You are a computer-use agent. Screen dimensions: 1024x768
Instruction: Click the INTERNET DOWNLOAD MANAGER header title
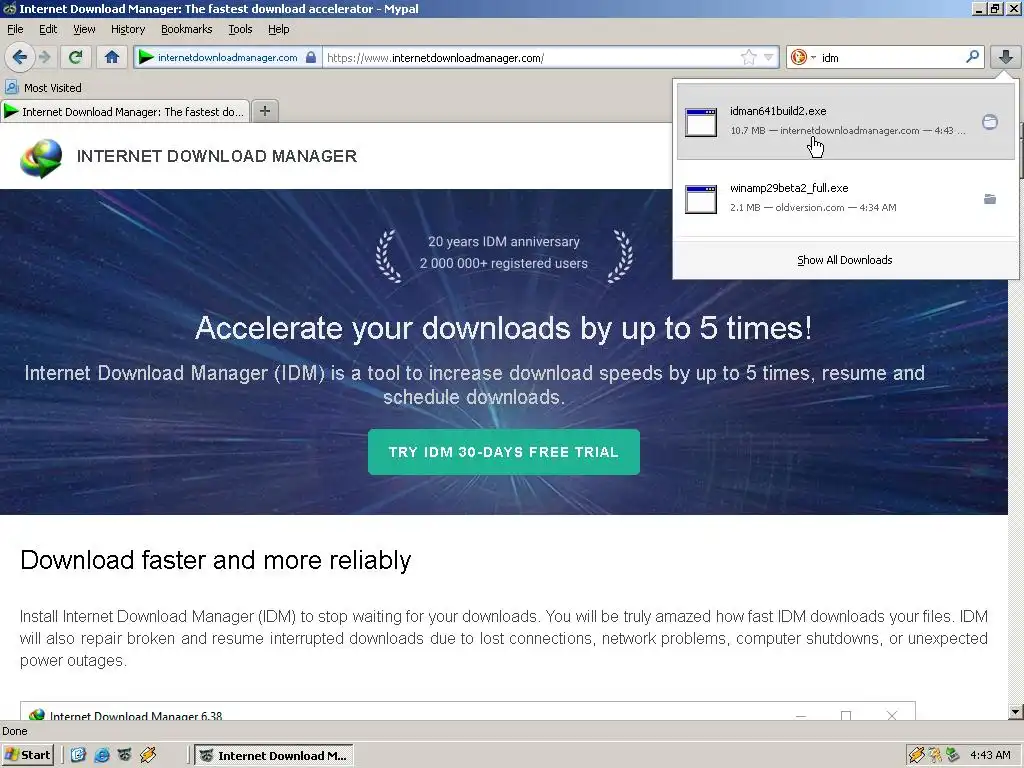217,156
